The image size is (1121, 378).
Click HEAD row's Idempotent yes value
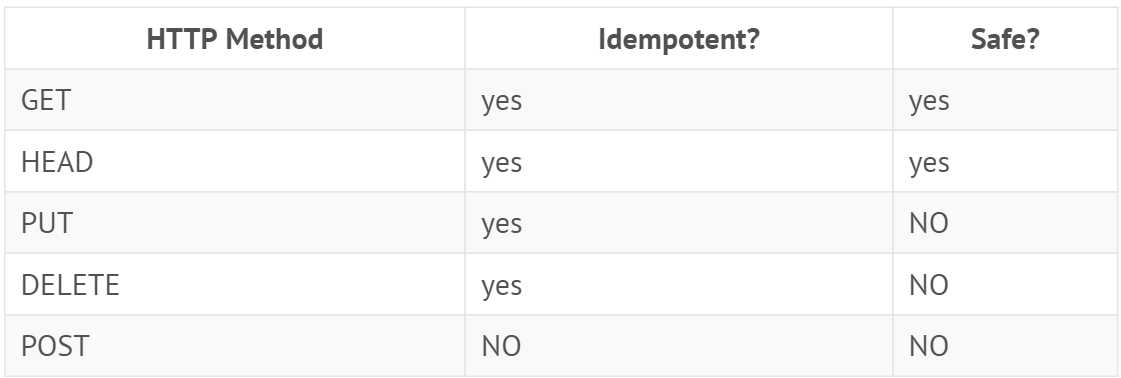pos(501,164)
